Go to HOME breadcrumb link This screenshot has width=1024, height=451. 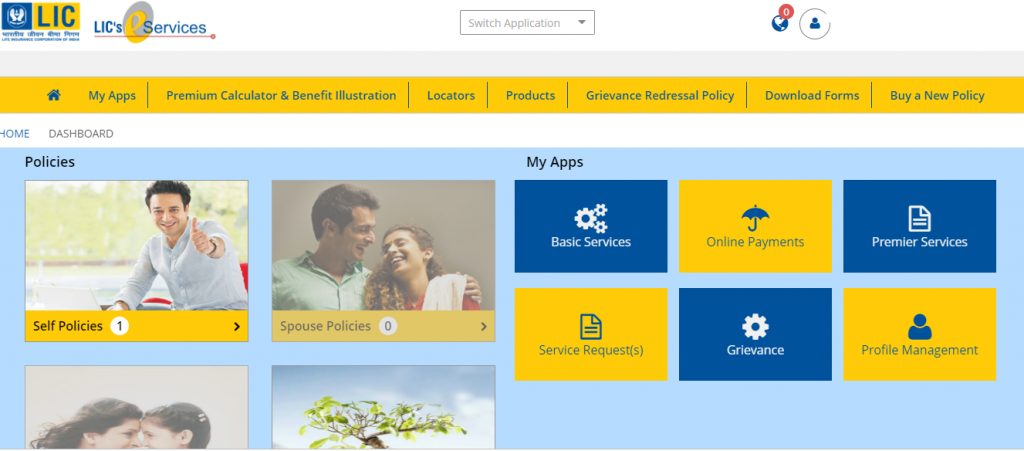click(x=14, y=134)
